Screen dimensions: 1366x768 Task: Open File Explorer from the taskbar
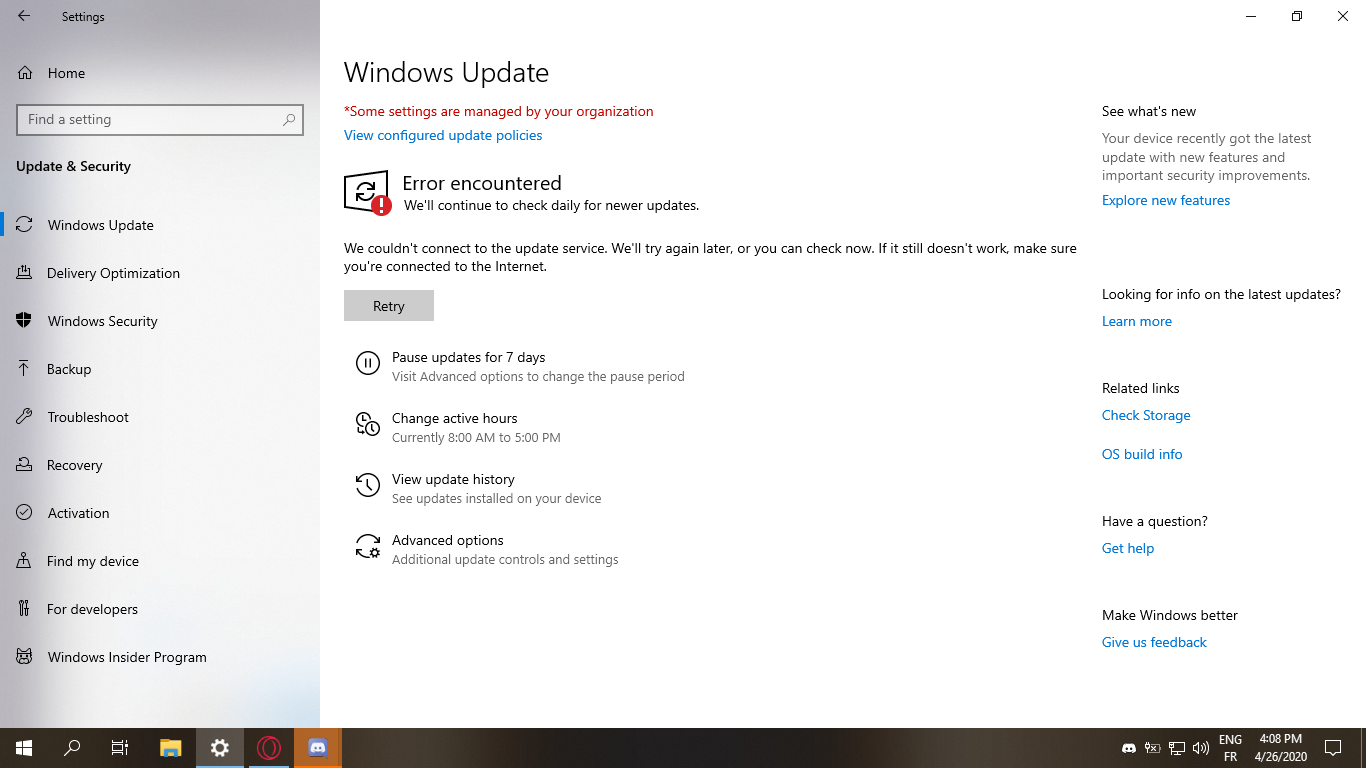(171, 748)
